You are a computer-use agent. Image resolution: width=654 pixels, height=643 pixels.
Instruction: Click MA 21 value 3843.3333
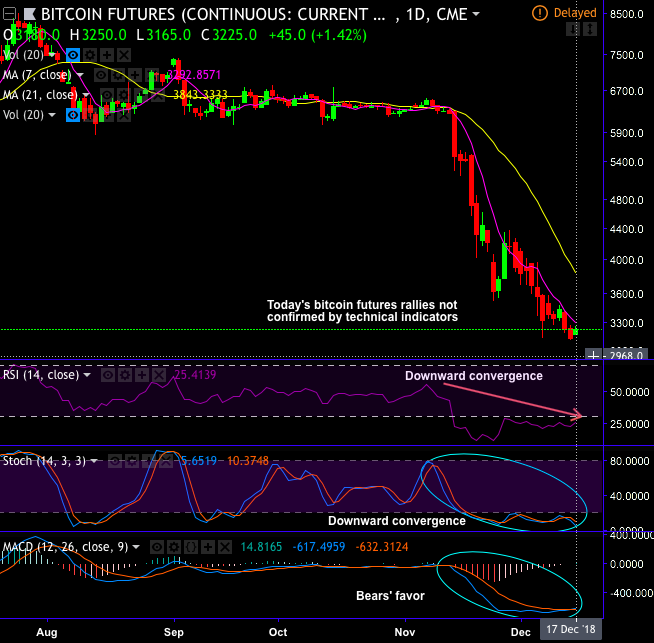pyautogui.click(x=200, y=95)
